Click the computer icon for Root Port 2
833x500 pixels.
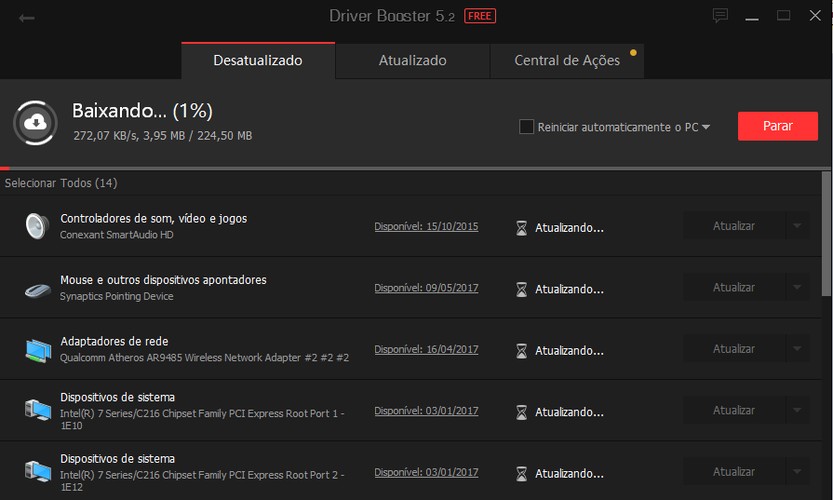(x=38, y=471)
